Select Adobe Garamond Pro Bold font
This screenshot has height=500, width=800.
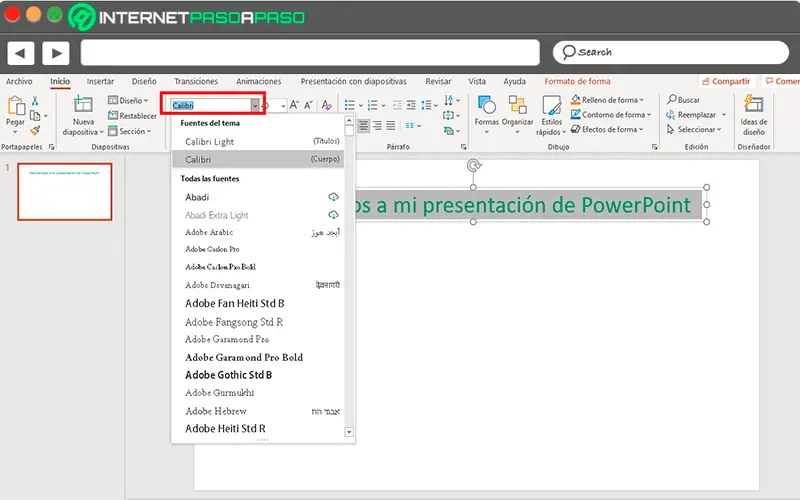coord(244,357)
